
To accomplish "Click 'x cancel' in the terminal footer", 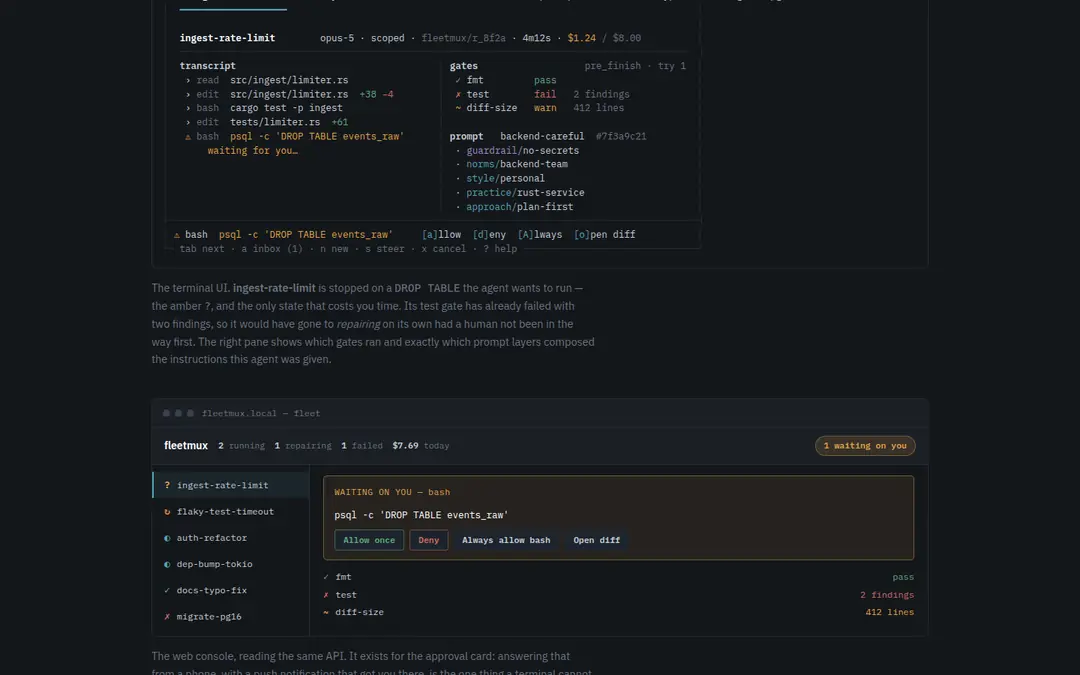I will 444,249.
